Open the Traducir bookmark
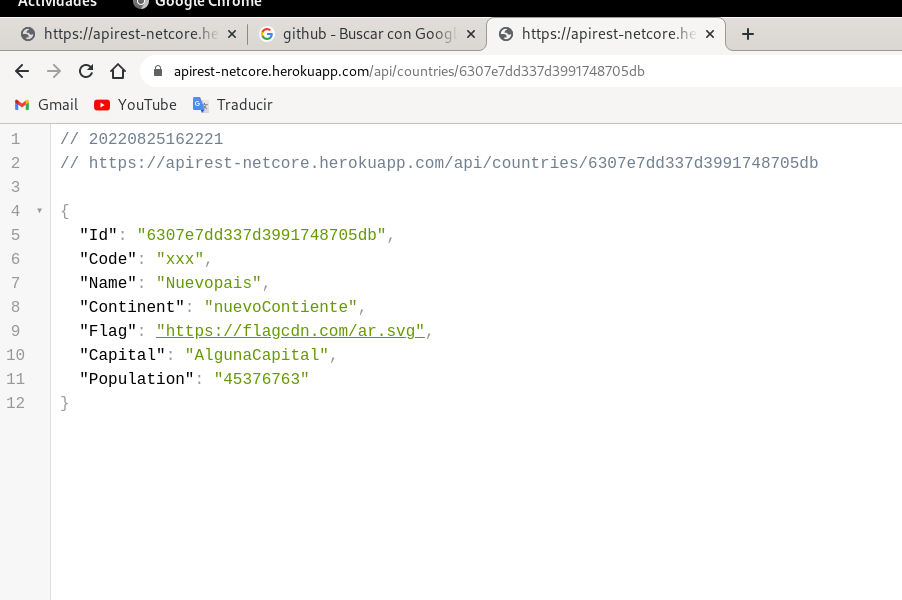This screenshot has height=600, width=902. coord(232,104)
